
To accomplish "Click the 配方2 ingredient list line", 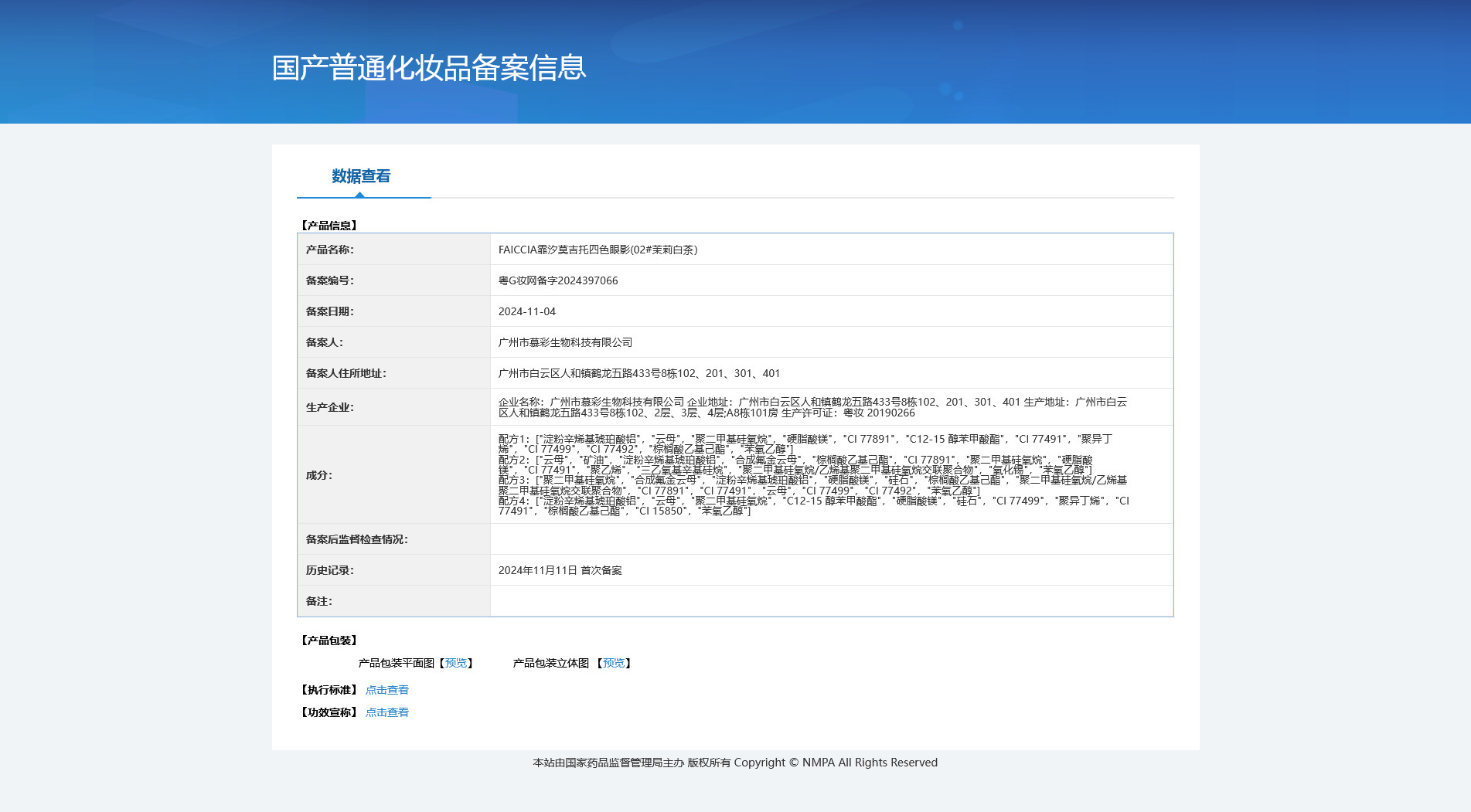I will pos(795,464).
